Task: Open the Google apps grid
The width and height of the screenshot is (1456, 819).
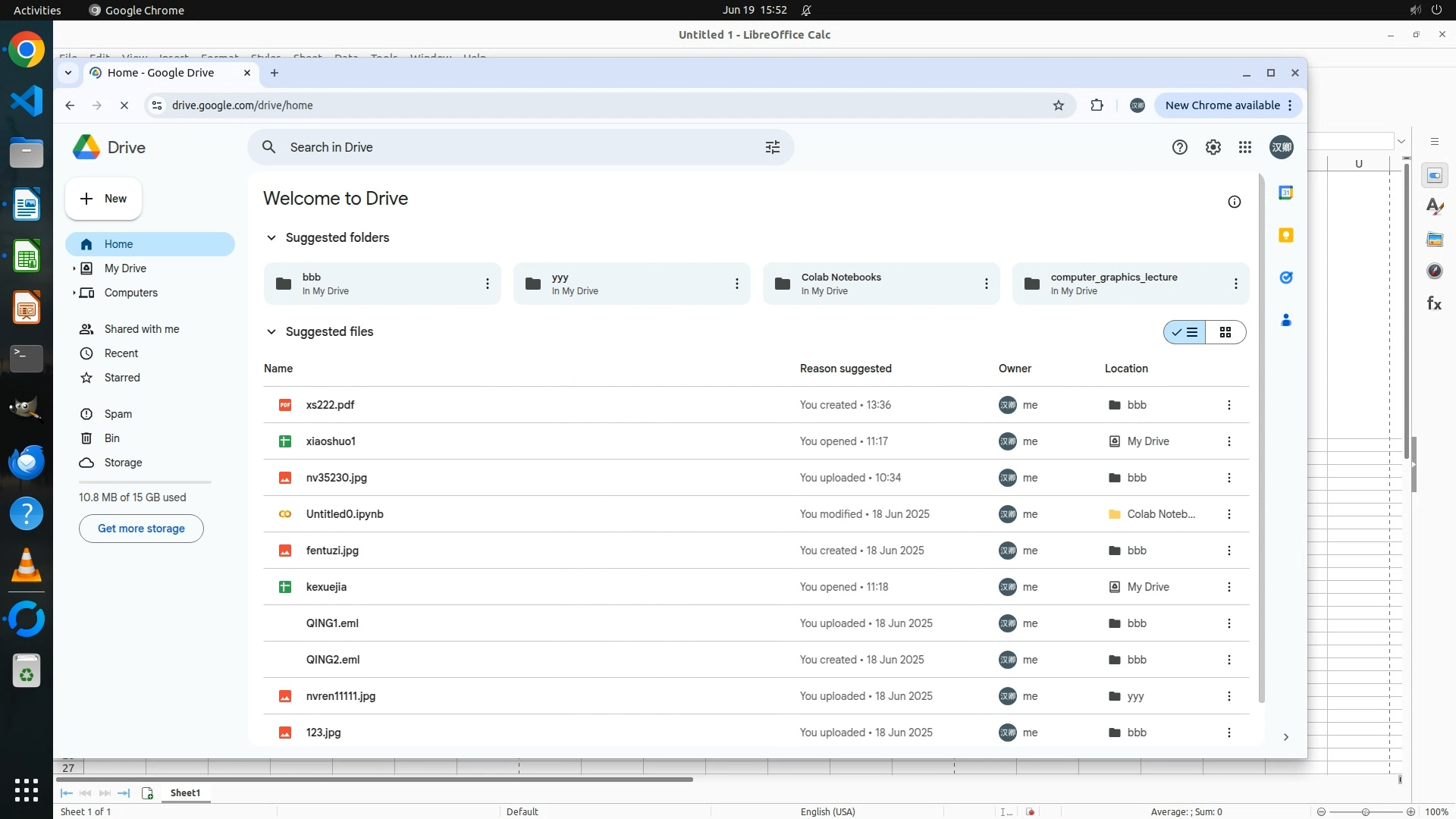Action: 1245,147
